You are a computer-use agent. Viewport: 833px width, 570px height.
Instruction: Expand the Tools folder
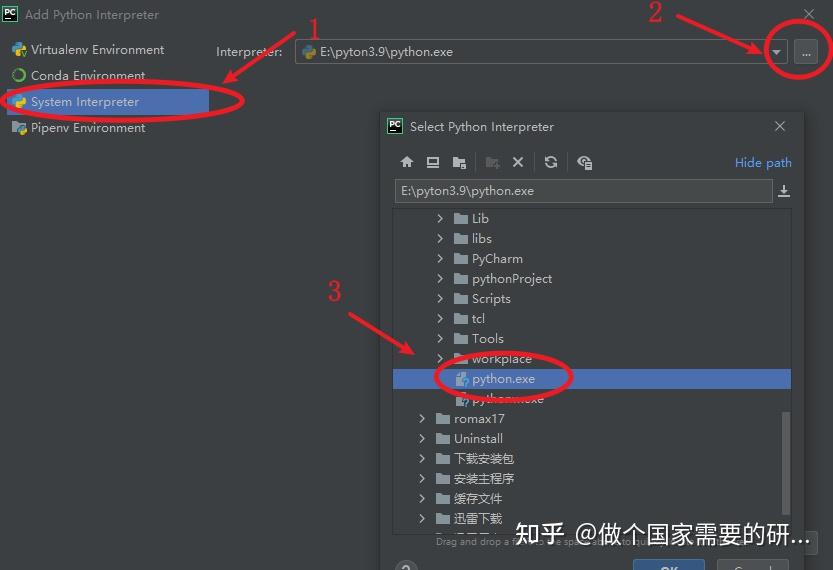tap(439, 338)
